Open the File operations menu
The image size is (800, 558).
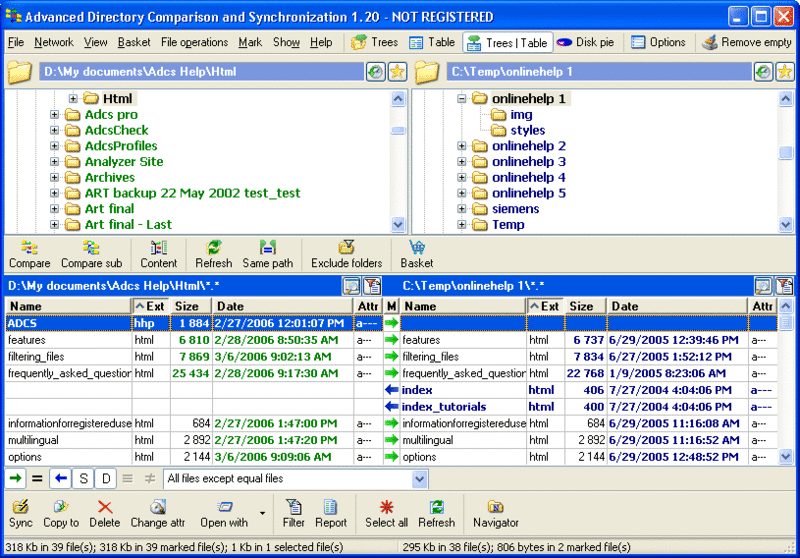[194, 42]
